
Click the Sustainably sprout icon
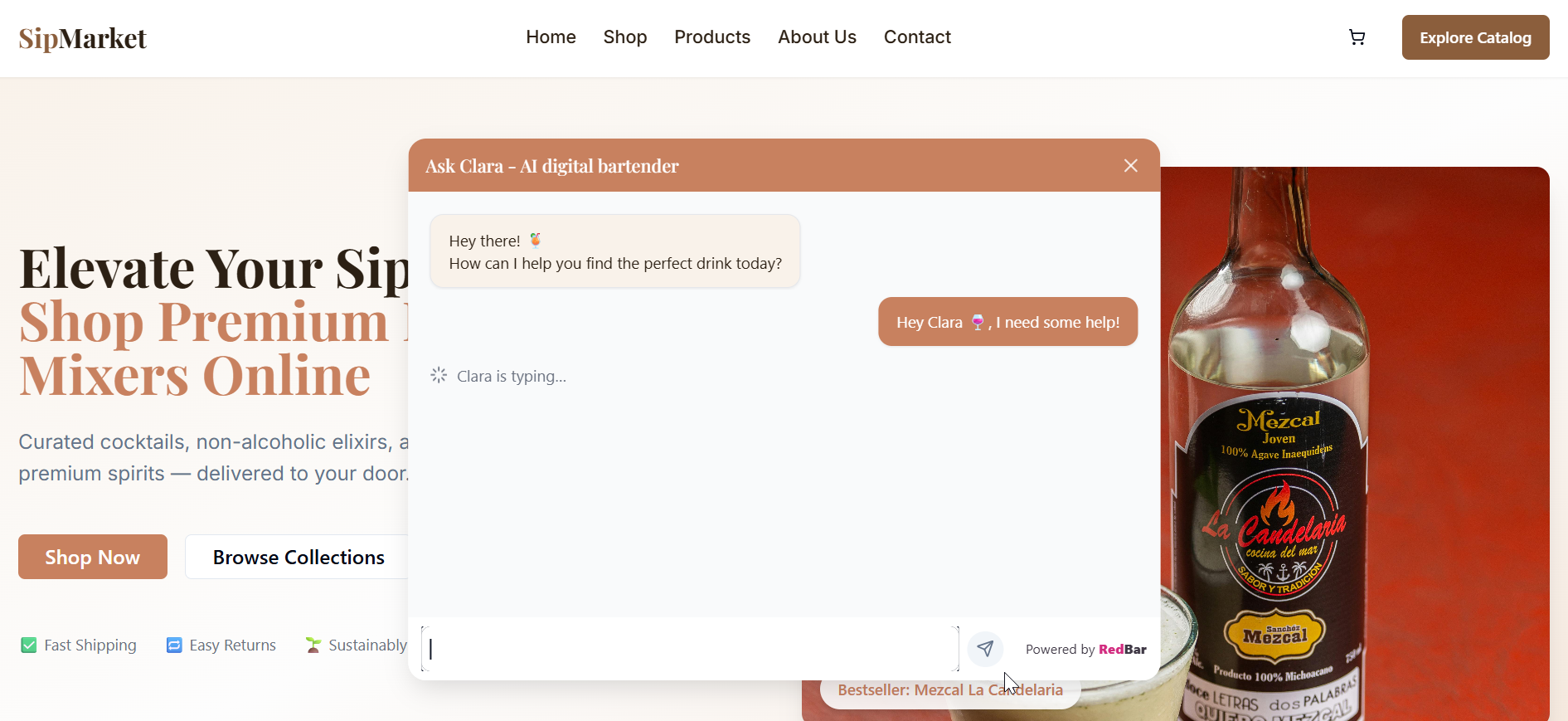(x=313, y=645)
